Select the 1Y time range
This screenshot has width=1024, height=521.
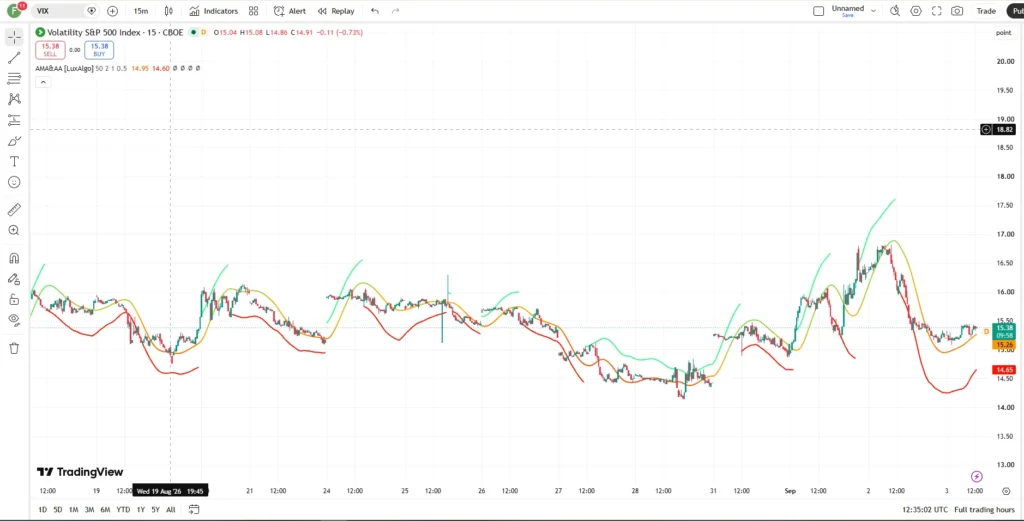tap(140, 509)
